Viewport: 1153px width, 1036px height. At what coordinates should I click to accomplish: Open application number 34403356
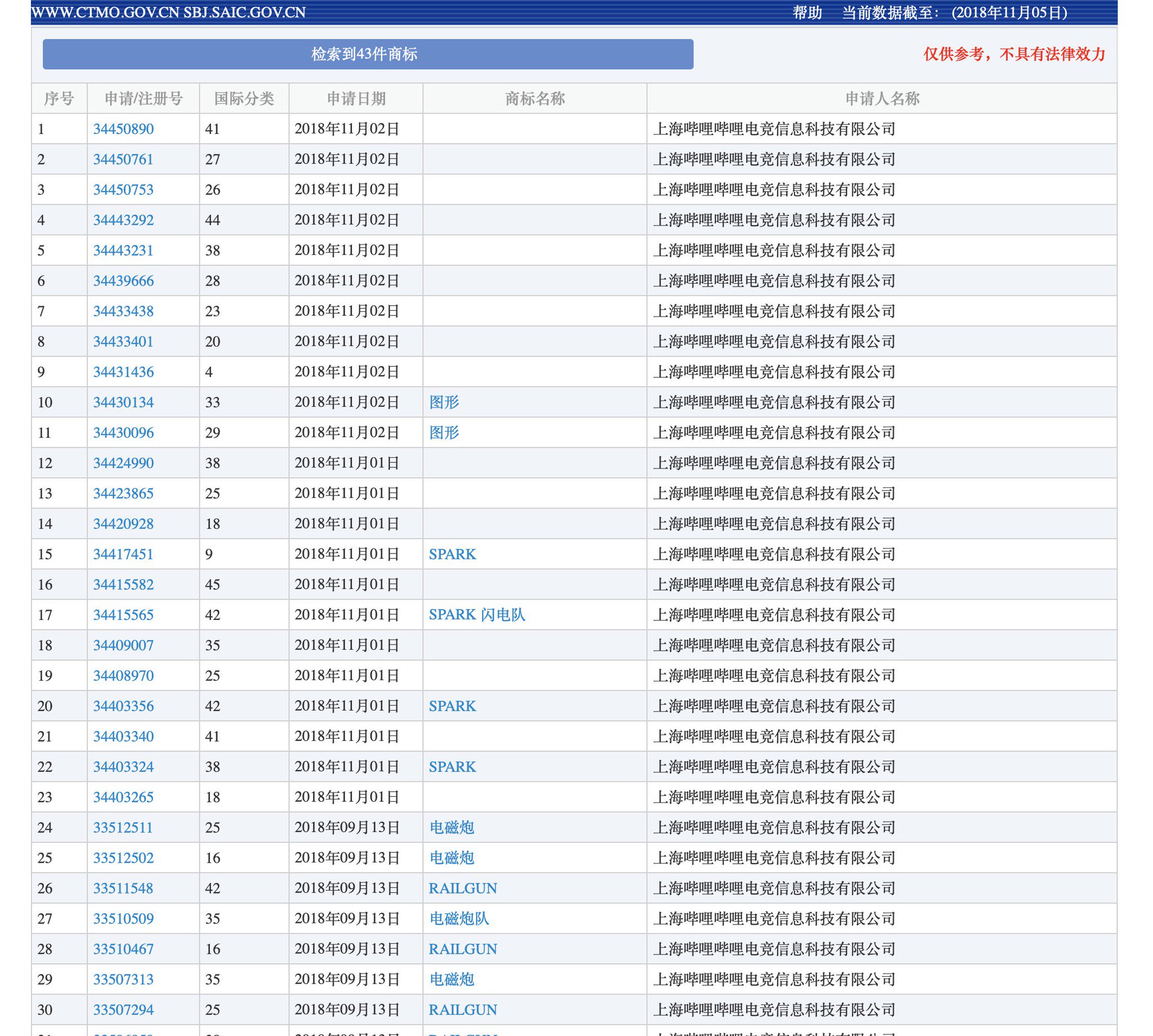[123, 706]
